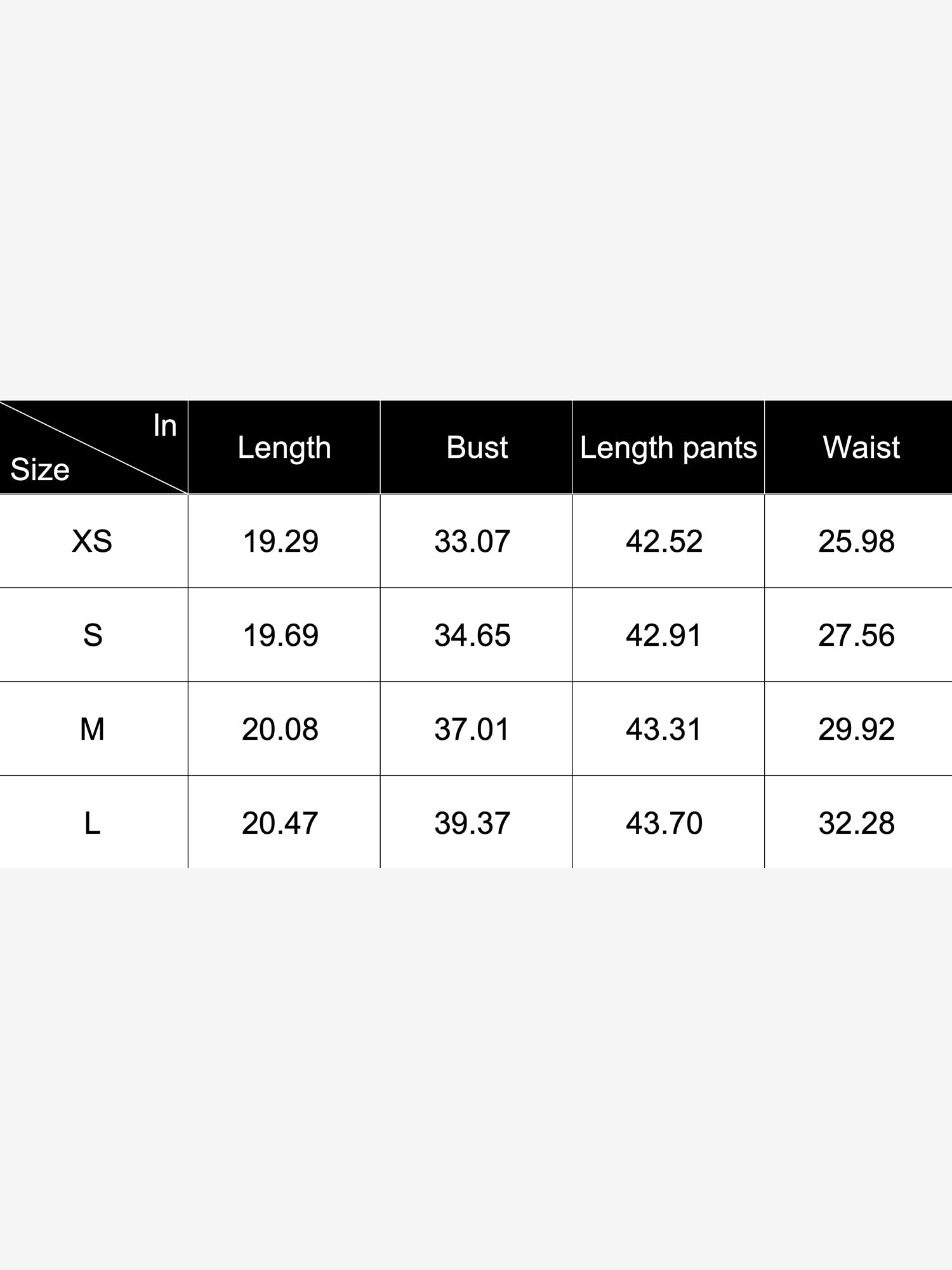Click the XS bust value 33.07

pyautogui.click(x=472, y=542)
